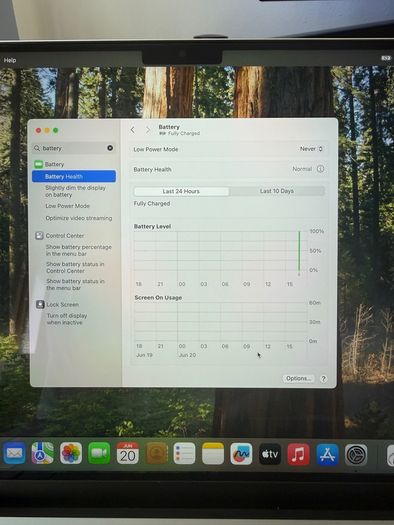Image resolution: width=394 pixels, height=525 pixels.
Task: Click the search magnifier icon
Action: 37,148
